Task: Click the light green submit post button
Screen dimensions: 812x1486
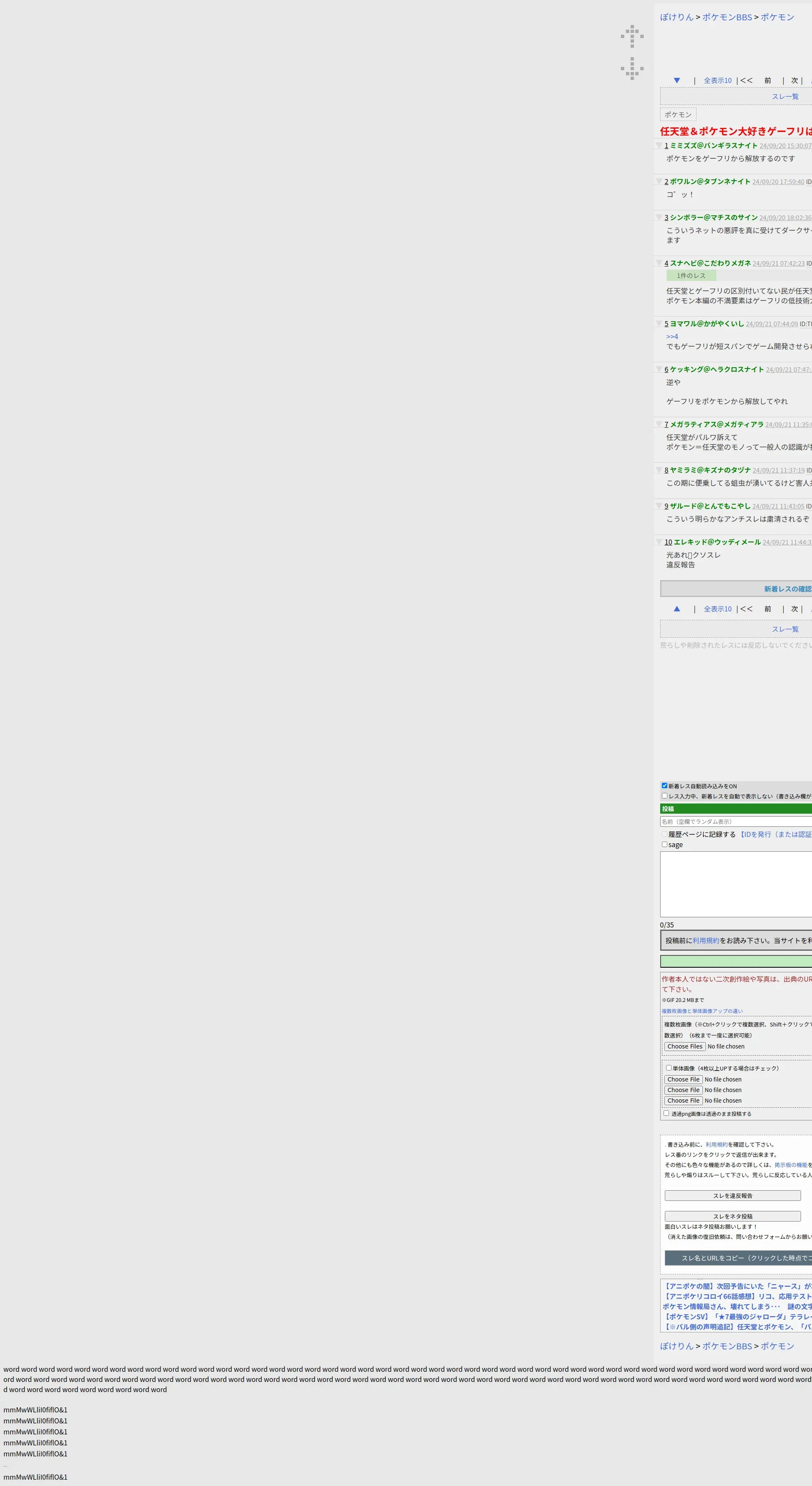Action: [736, 961]
